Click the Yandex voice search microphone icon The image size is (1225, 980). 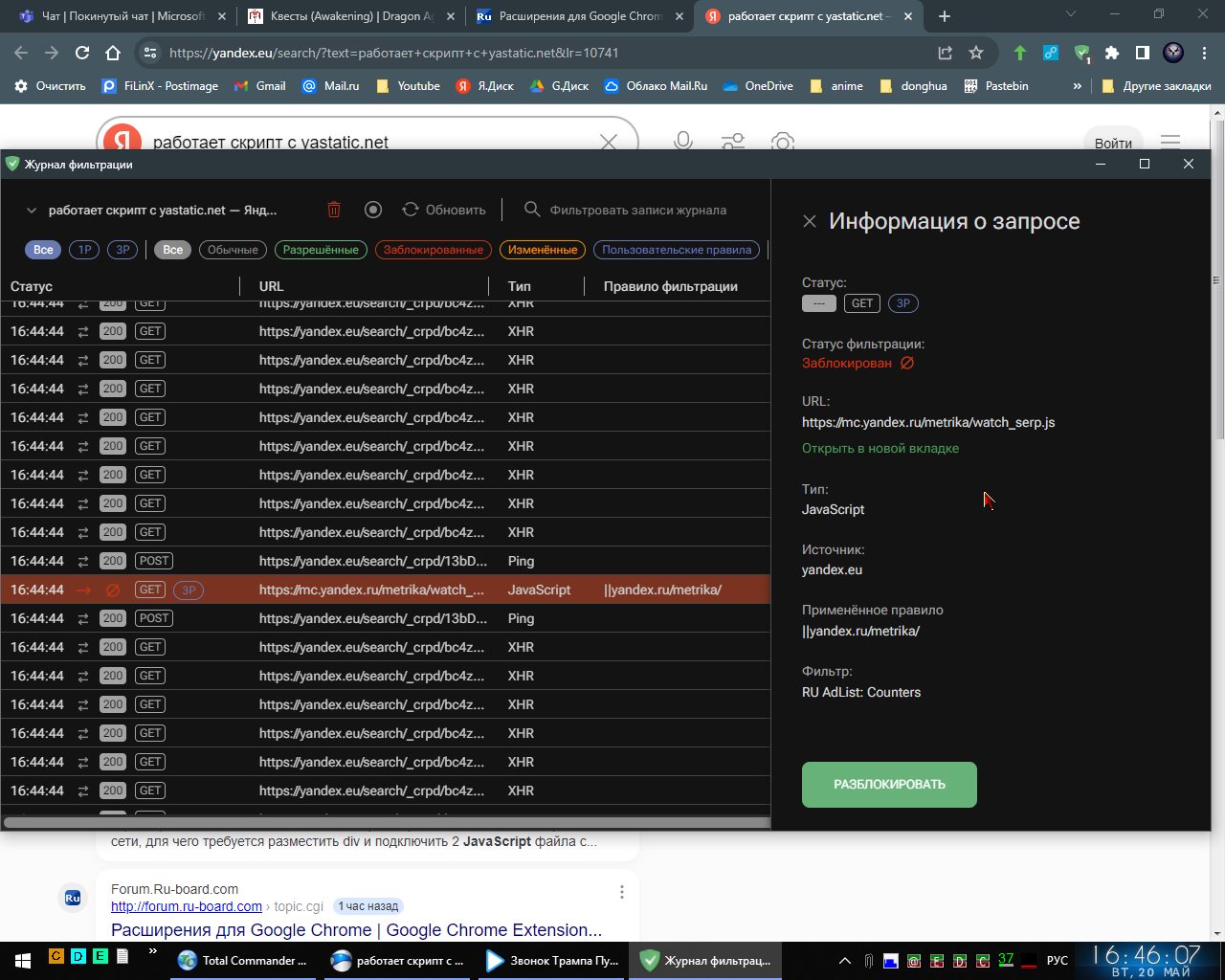coord(683,142)
